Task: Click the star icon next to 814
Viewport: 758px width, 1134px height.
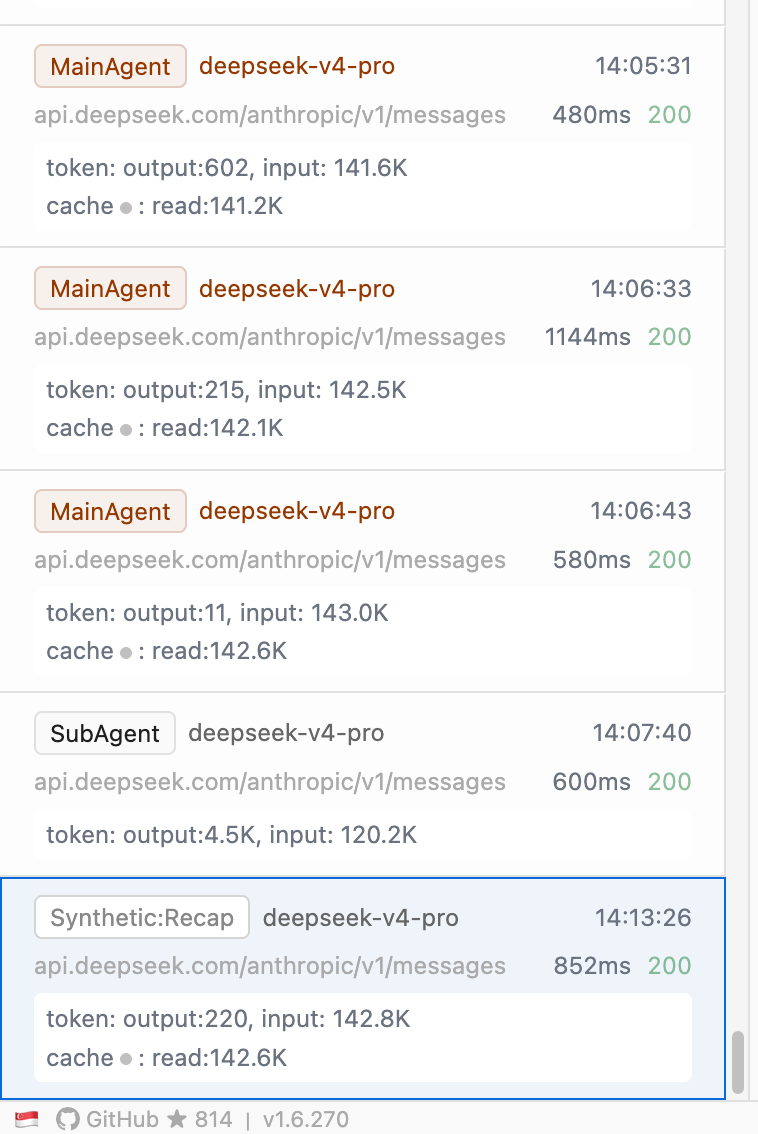Action: pyautogui.click(x=177, y=1119)
